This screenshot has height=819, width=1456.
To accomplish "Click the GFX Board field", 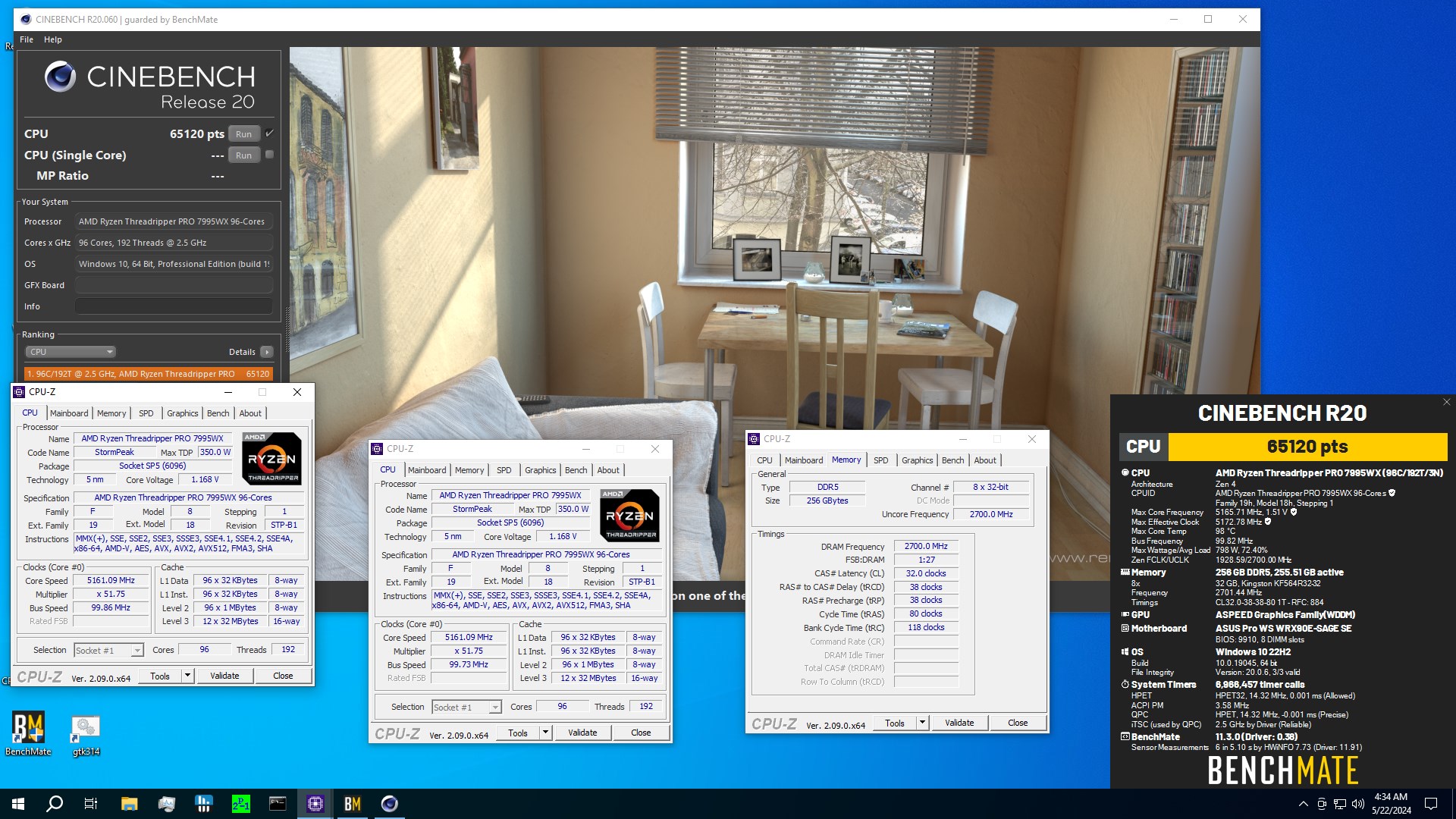I will (174, 285).
